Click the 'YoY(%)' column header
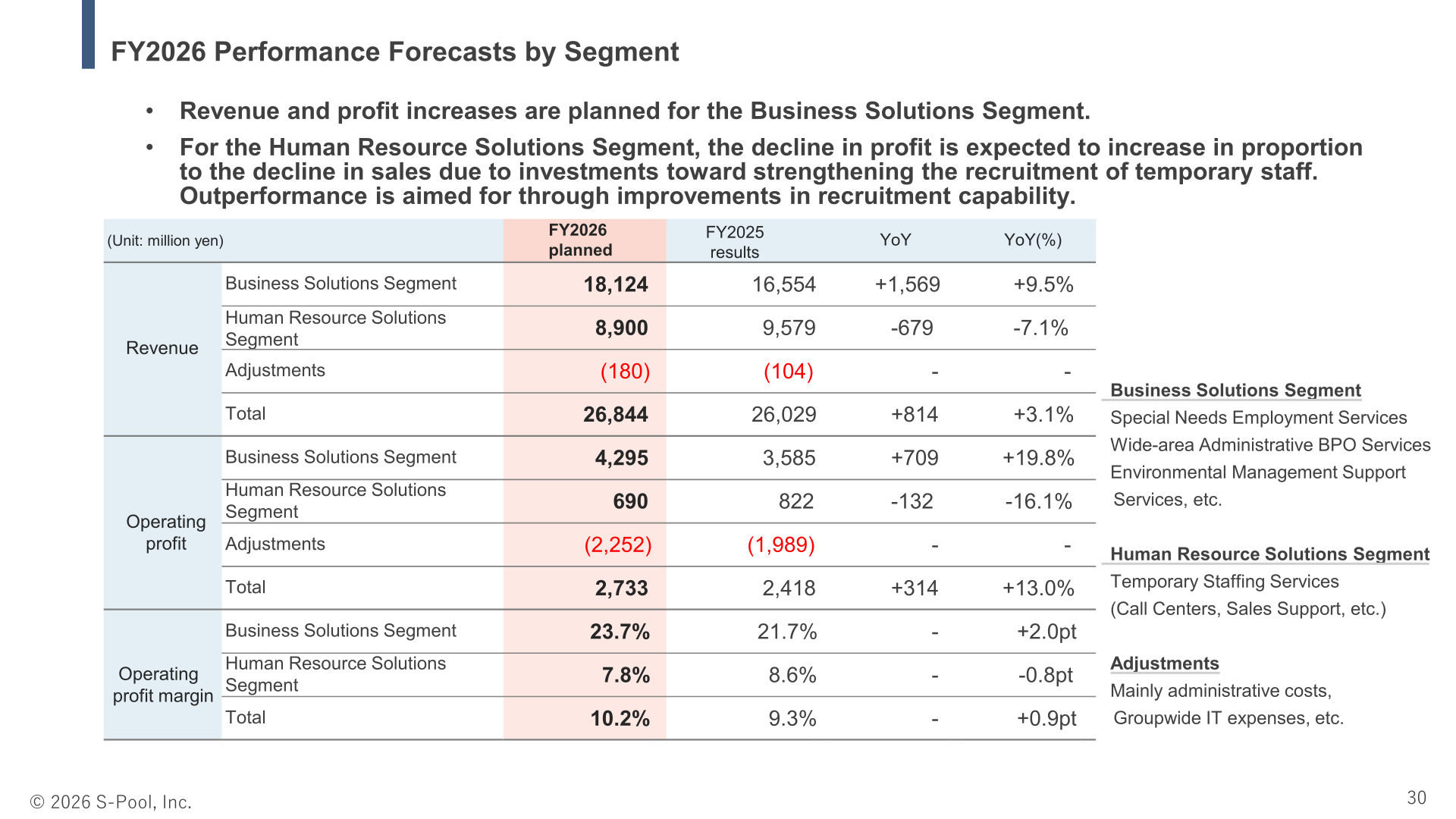This screenshot has height=819, width=1456. pos(1033,240)
